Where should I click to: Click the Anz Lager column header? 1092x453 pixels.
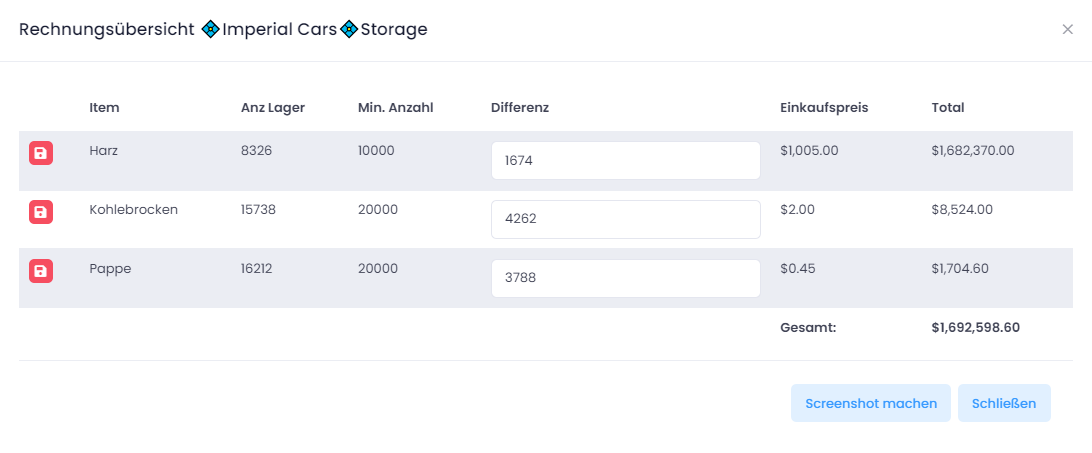coord(273,108)
